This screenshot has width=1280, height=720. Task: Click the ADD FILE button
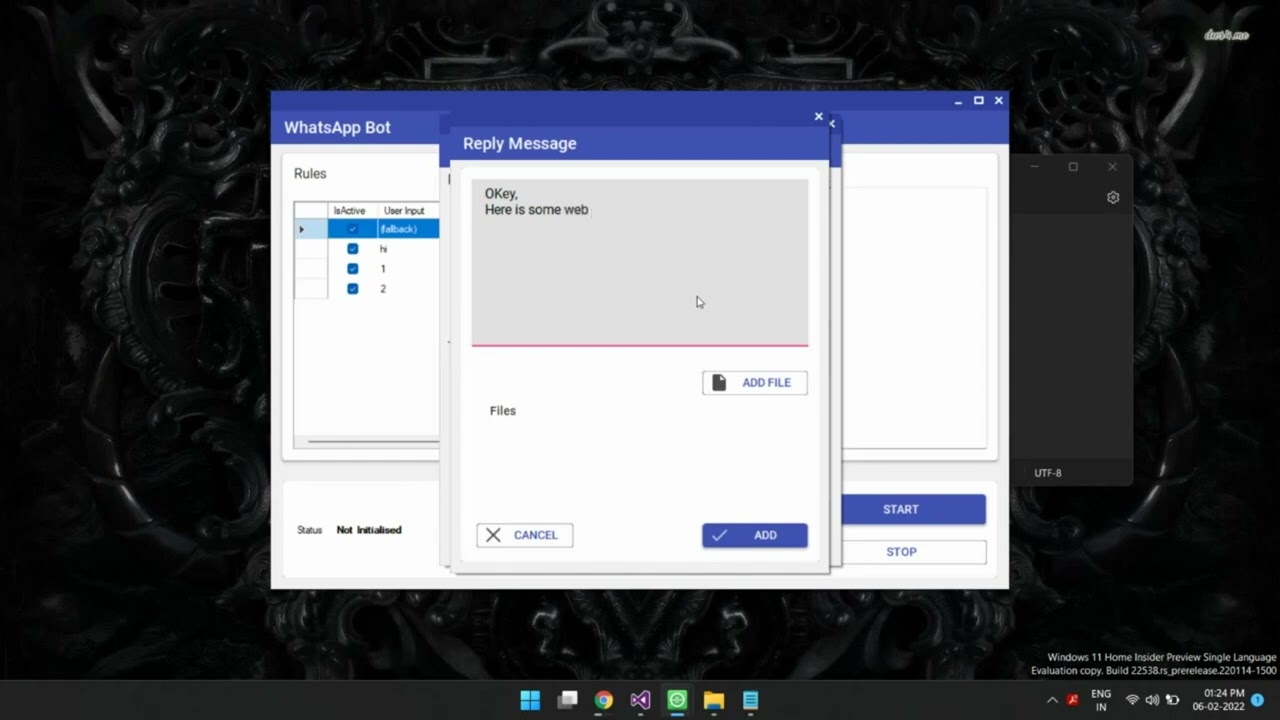pyautogui.click(x=755, y=383)
